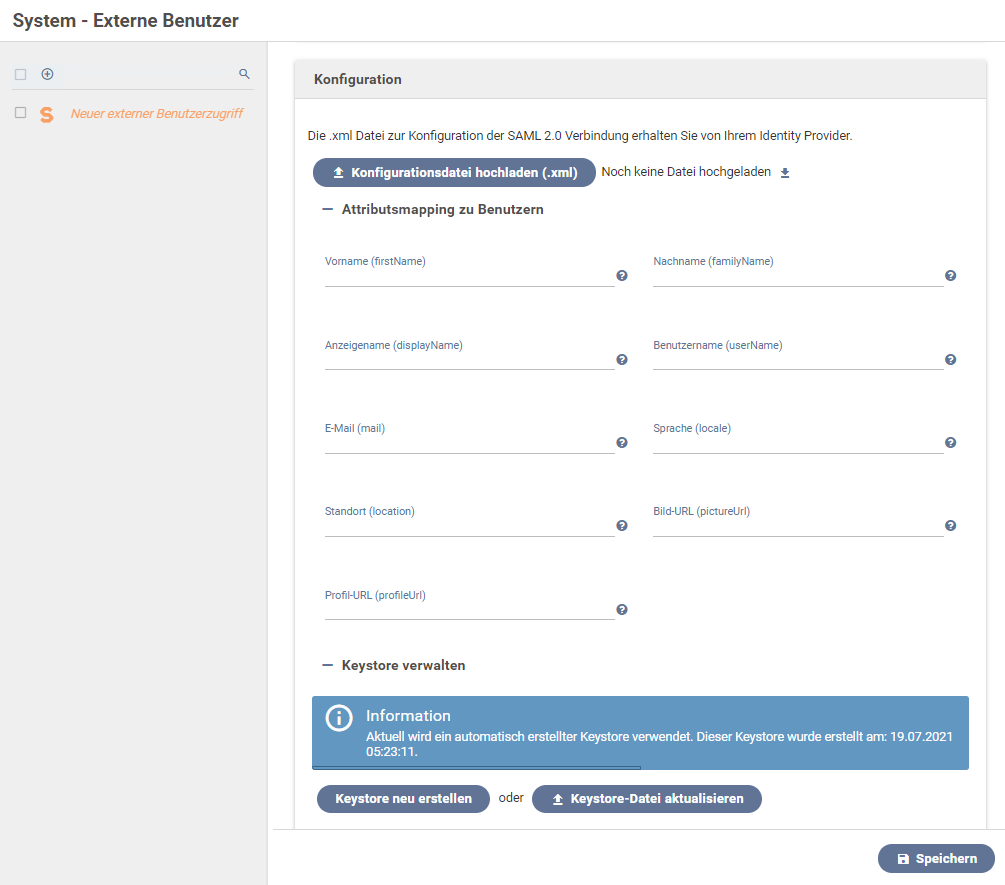This screenshot has width=1005, height=885.
Task: Click the add new entry plus icon
Action: (x=47, y=74)
